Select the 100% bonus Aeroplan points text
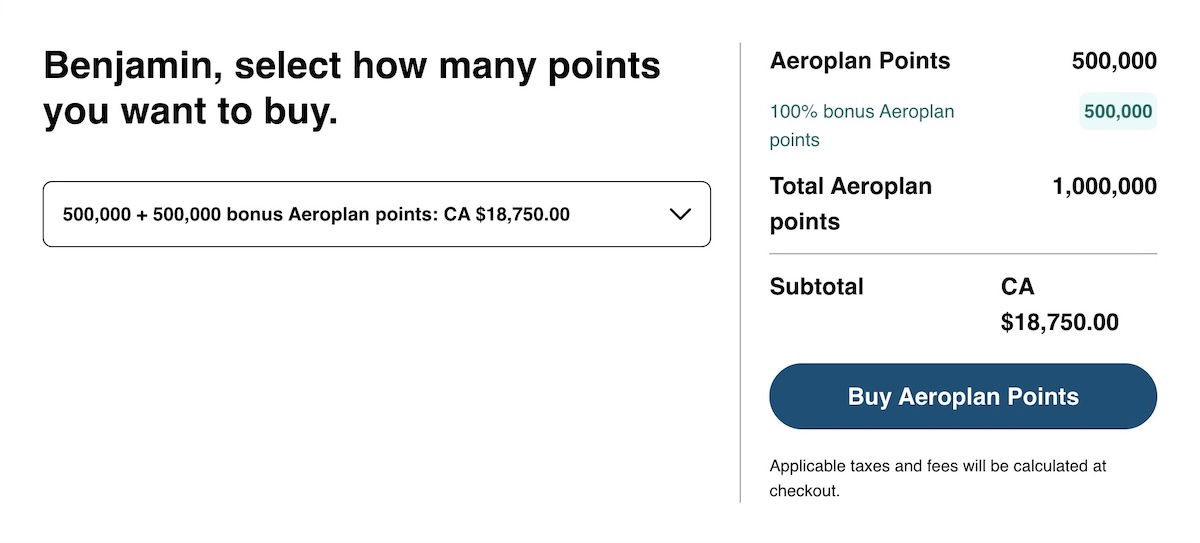 tap(861, 125)
